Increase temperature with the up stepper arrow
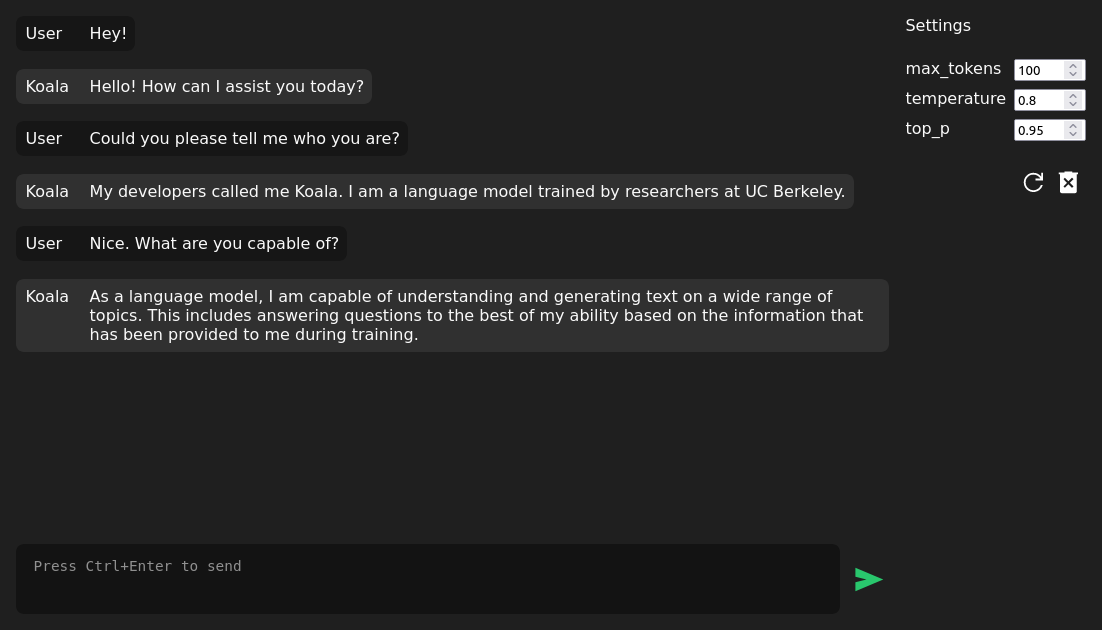Screen dimensions: 1102x630 (1072, 96)
